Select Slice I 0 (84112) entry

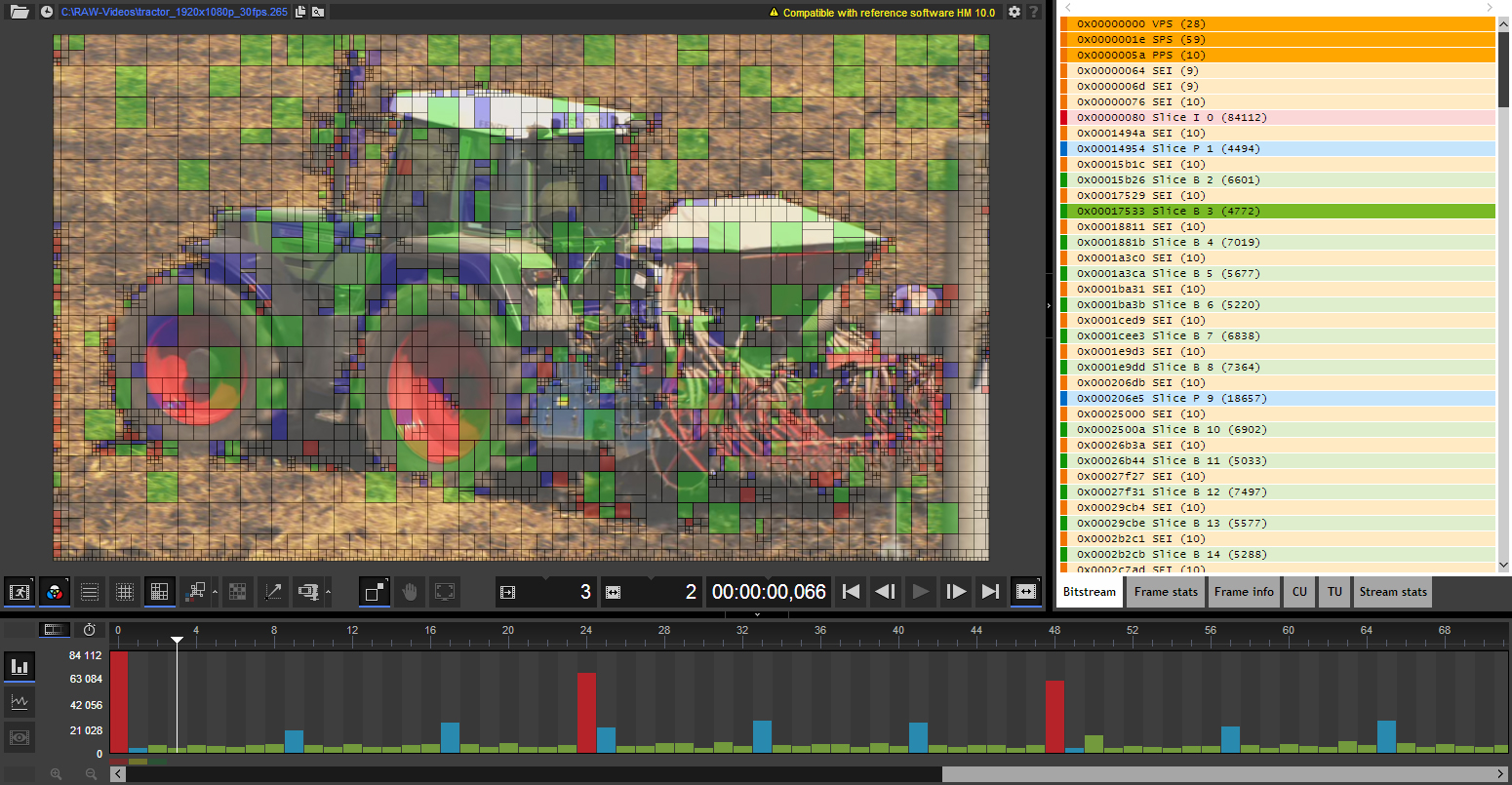[x=1278, y=117]
